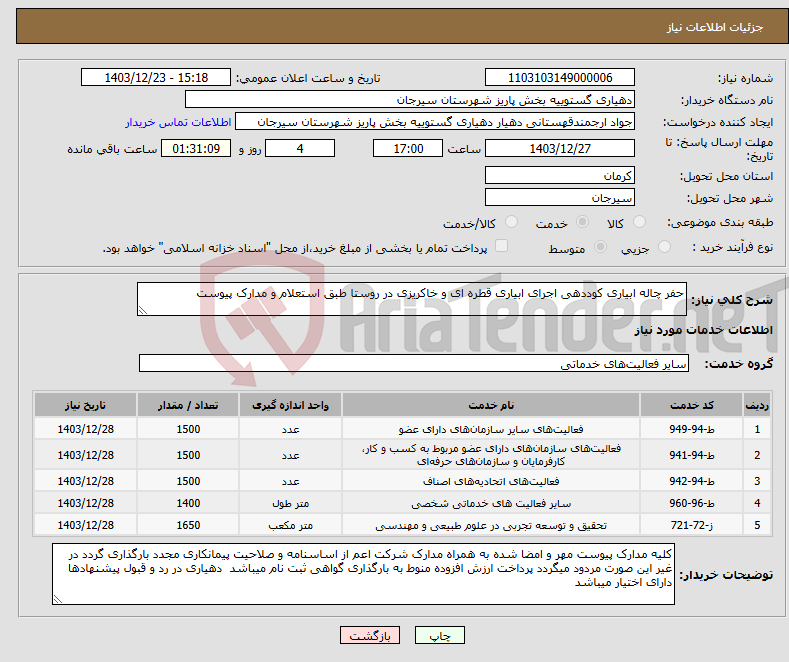This screenshot has height=662, width=789.
Task: Click the تاریخ نیاز column header
Action: pos(86,405)
